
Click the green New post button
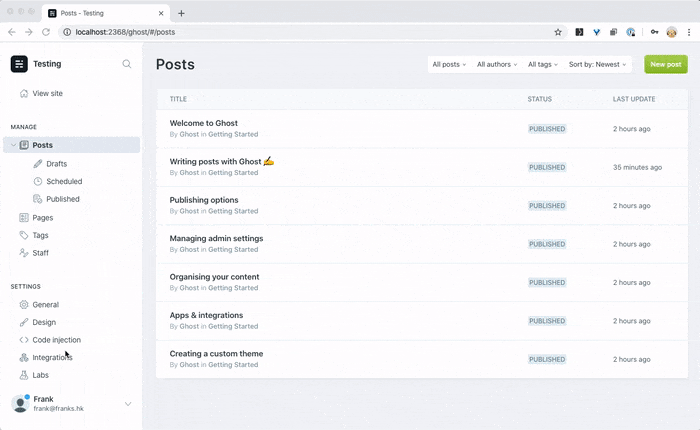[x=666, y=64]
